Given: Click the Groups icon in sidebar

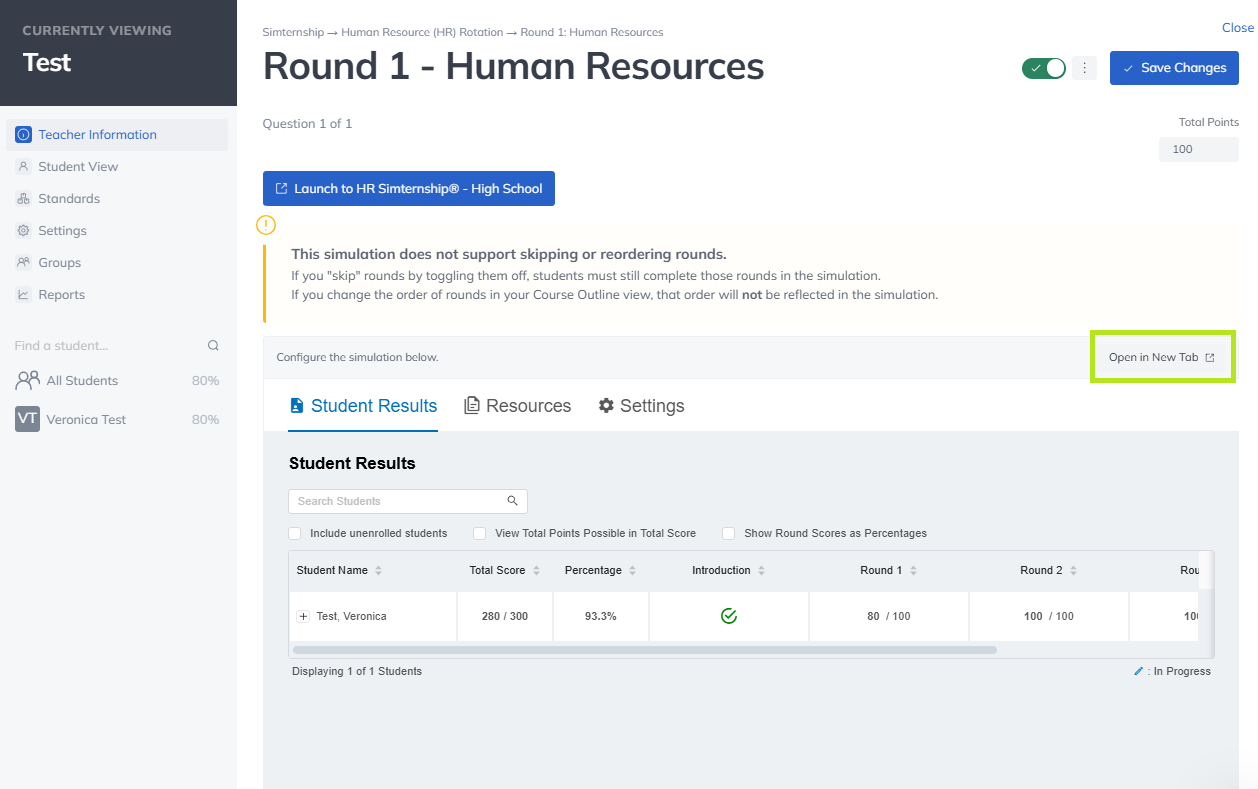Looking at the screenshot, I should tap(24, 263).
